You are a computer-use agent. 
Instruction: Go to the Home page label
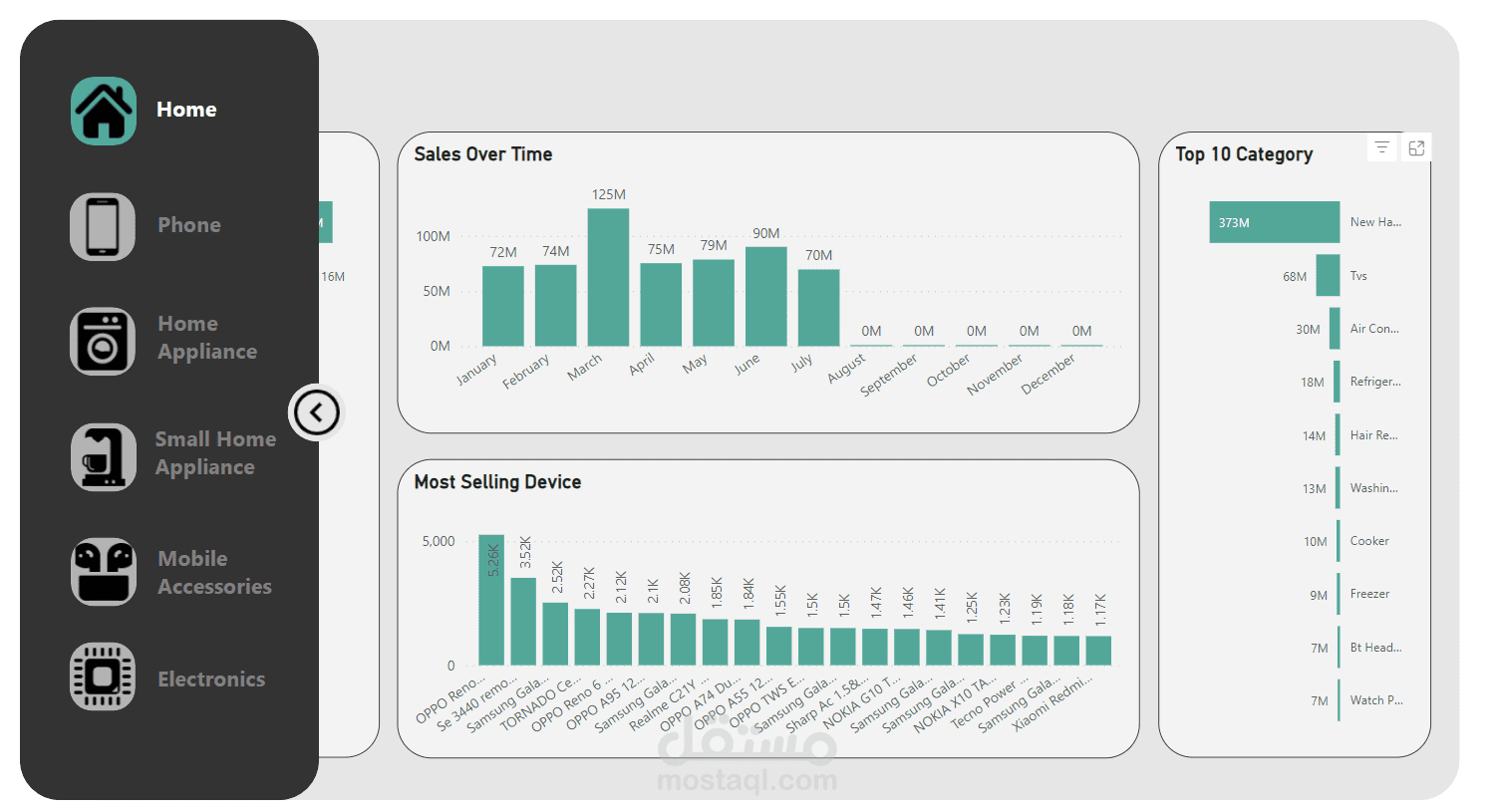186,110
